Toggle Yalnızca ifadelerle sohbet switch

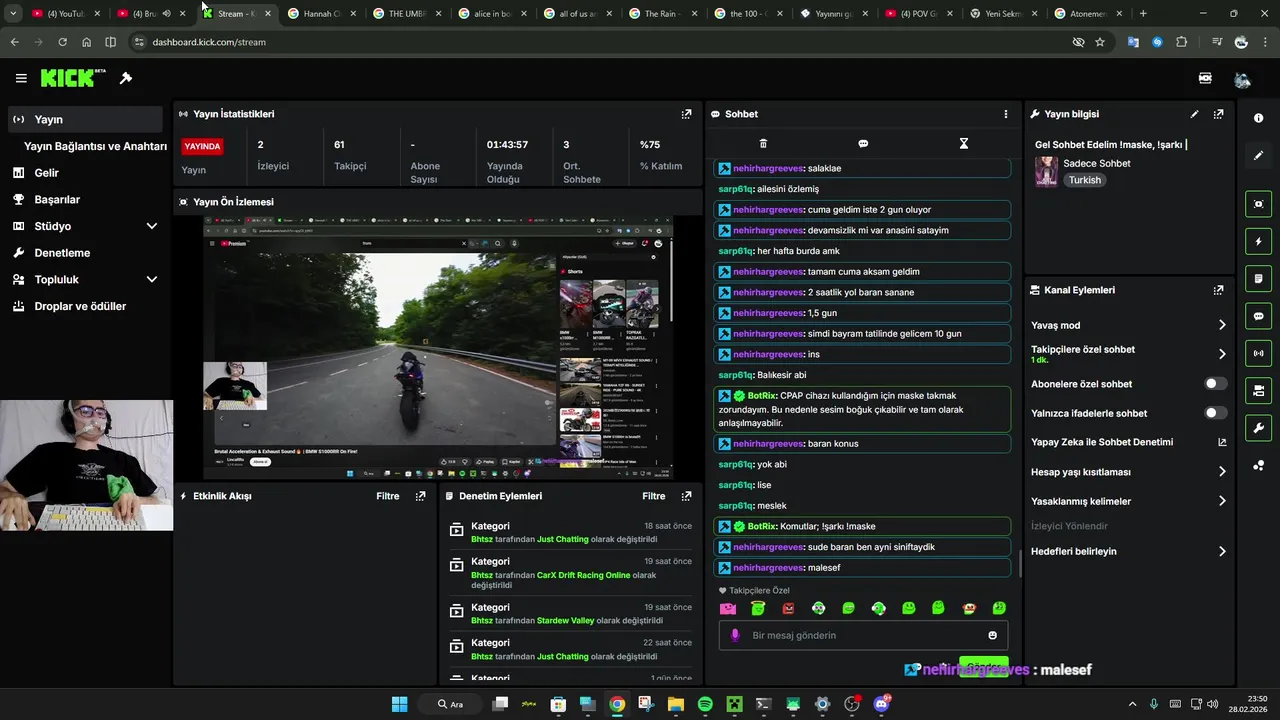pyautogui.click(x=1215, y=413)
